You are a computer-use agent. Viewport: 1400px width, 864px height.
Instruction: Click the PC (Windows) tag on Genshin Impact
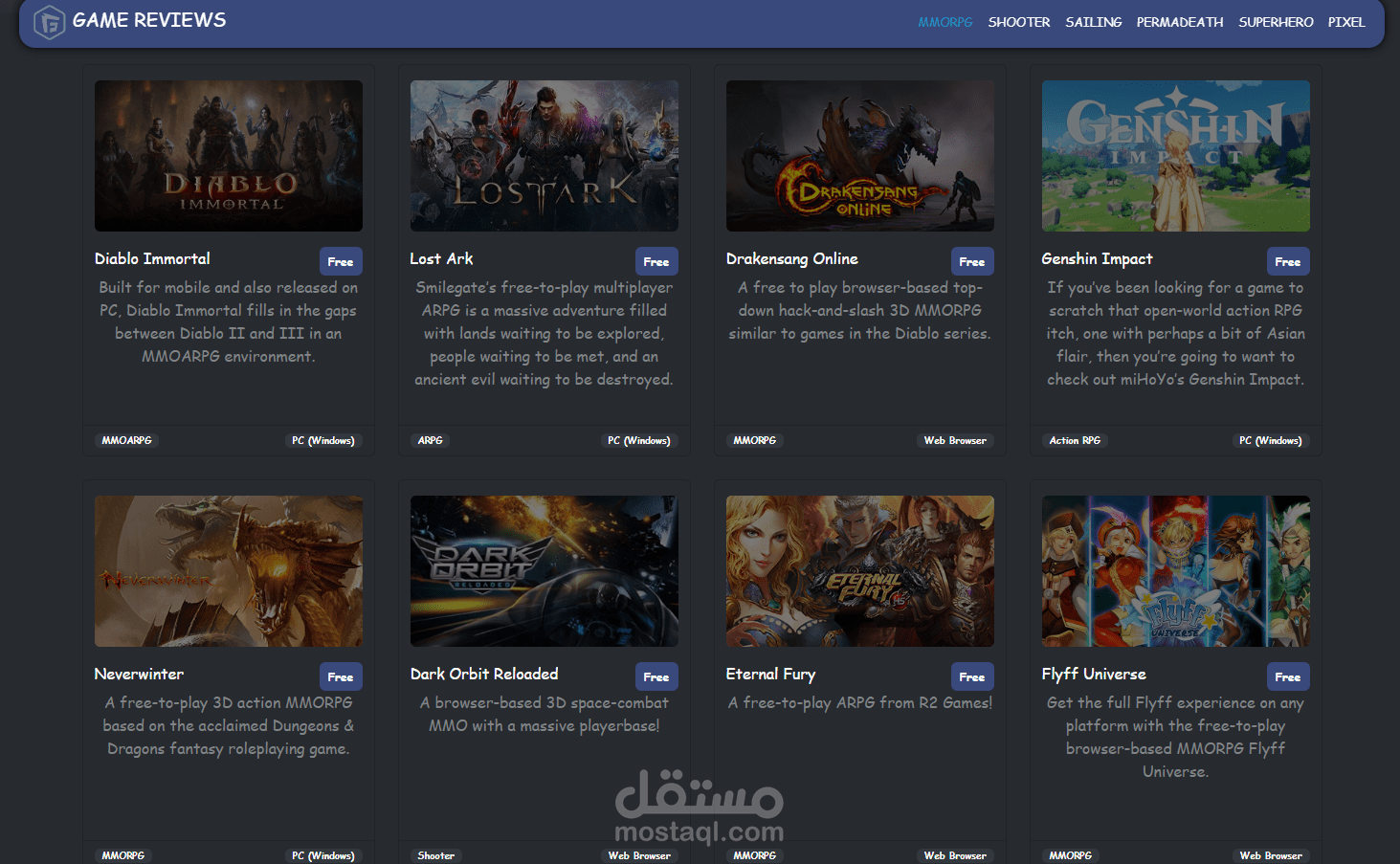click(1271, 440)
